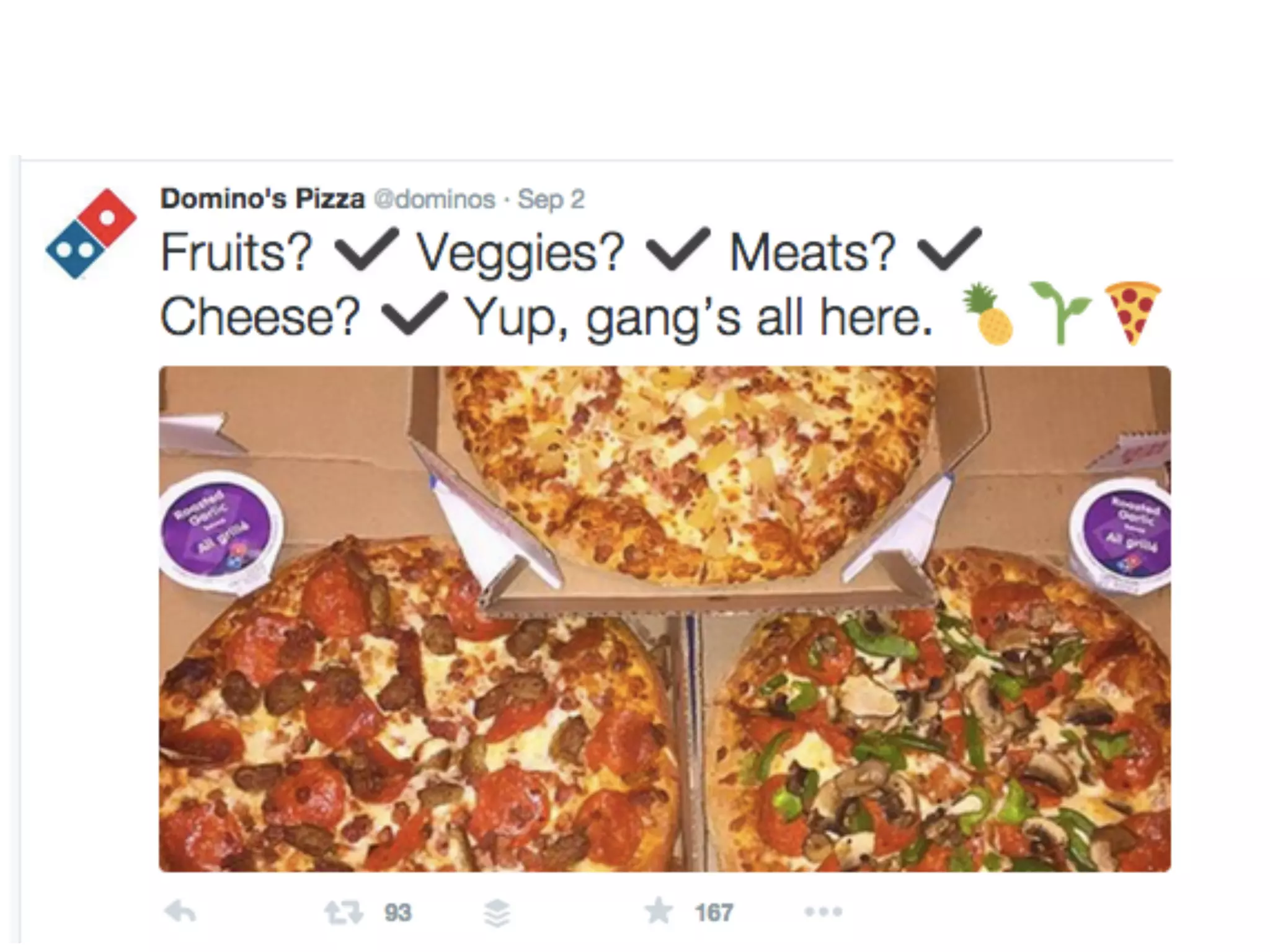The image size is (1270, 952).
Task: Click the Domino's logo avatar
Action: [x=91, y=234]
